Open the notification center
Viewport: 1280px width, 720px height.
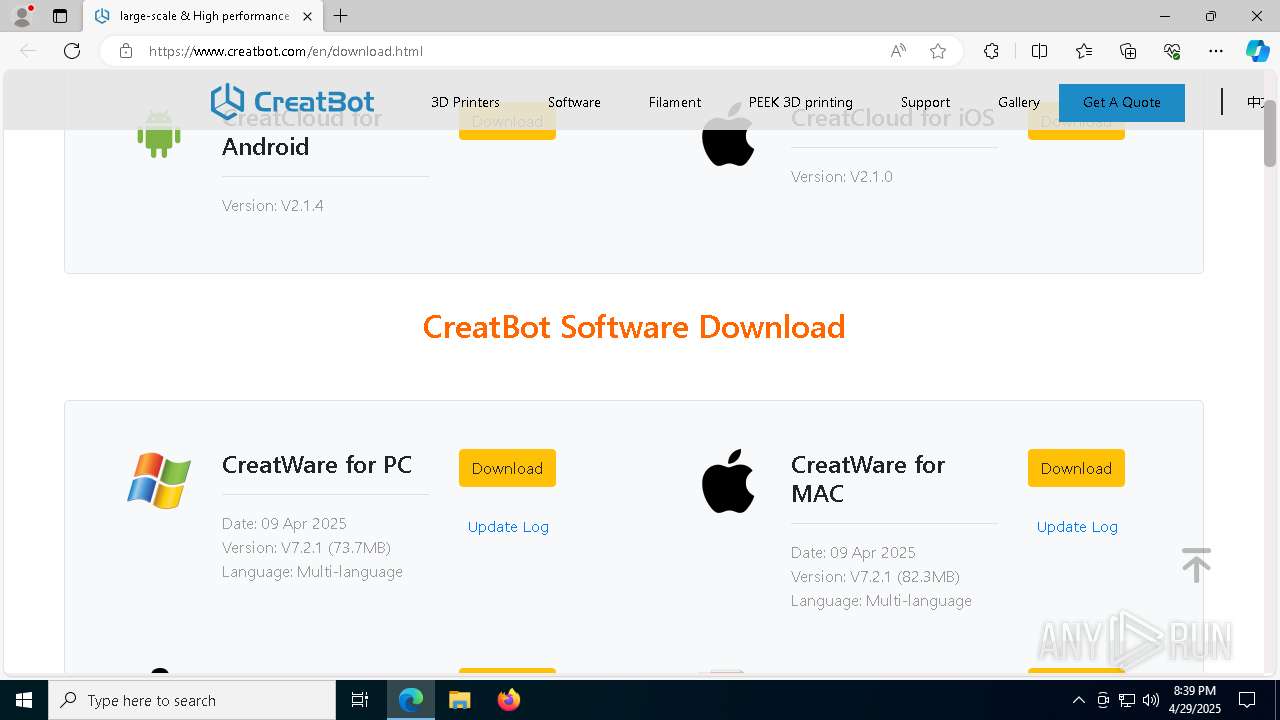(x=1247, y=700)
